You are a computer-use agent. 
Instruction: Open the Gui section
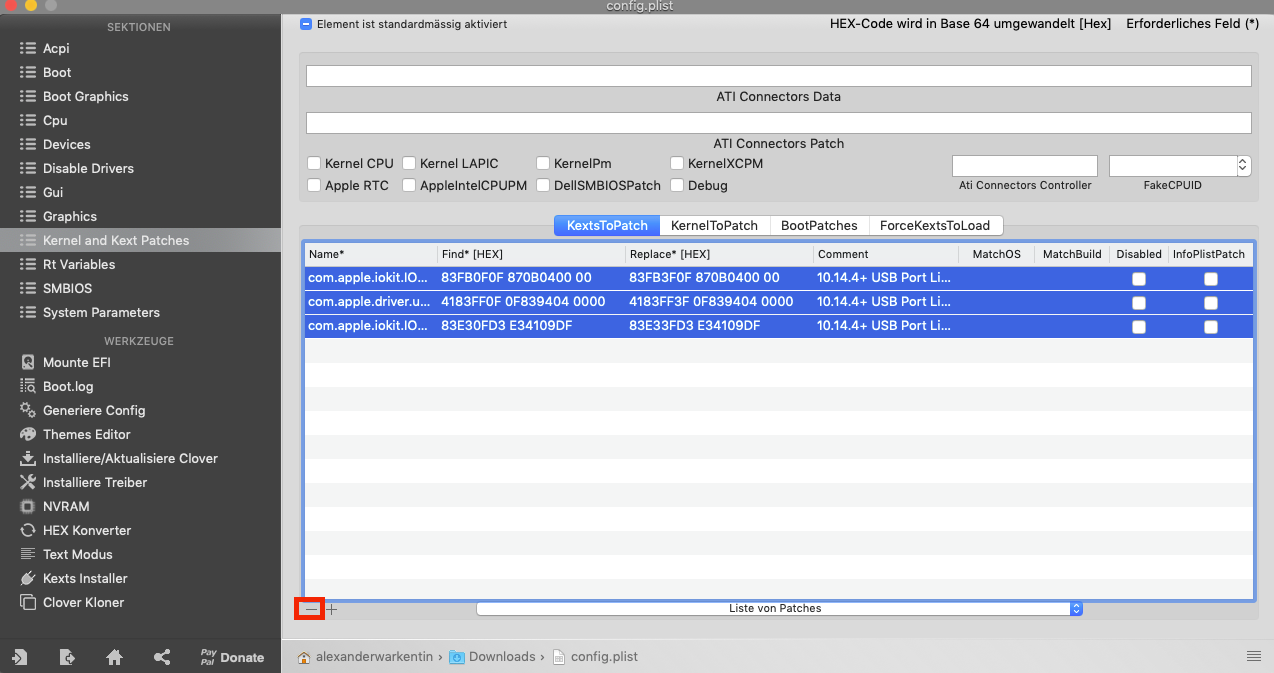tap(53, 192)
